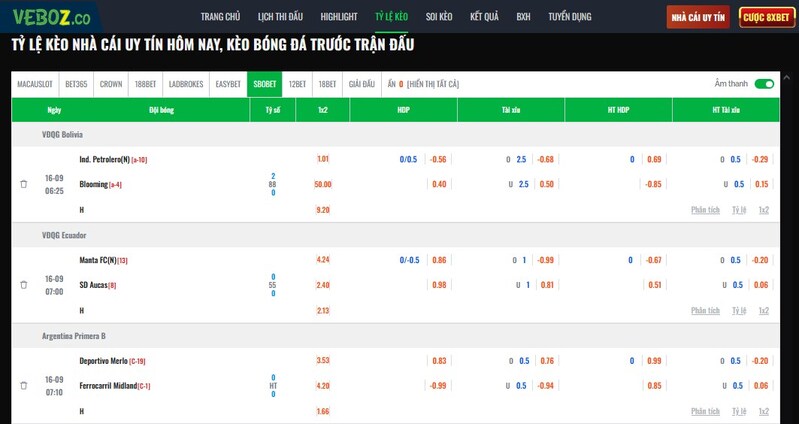Image resolution: width=799 pixels, height=424 pixels.
Task: Remove the Ferrocarril Midland match with its trash icon
Action: tap(24, 385)
